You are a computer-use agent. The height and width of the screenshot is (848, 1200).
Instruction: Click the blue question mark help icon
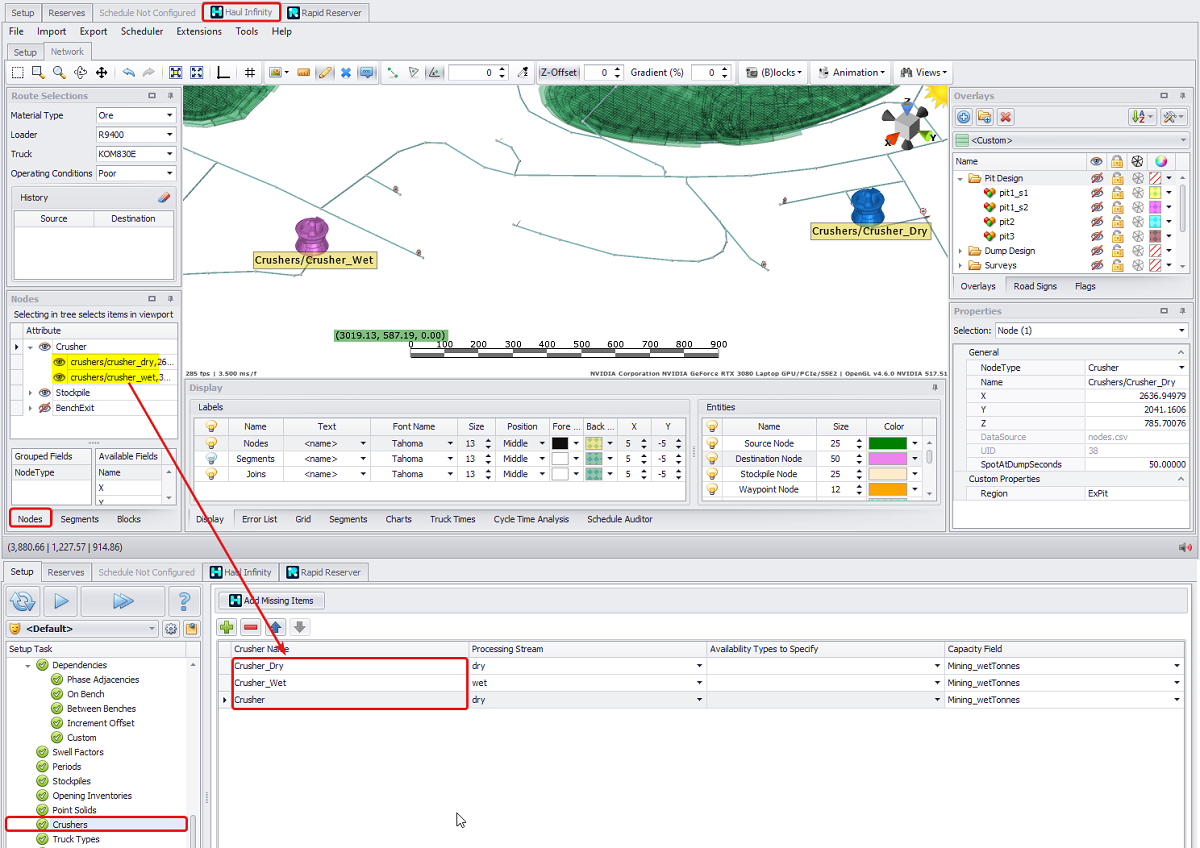[x=183, y=601]
